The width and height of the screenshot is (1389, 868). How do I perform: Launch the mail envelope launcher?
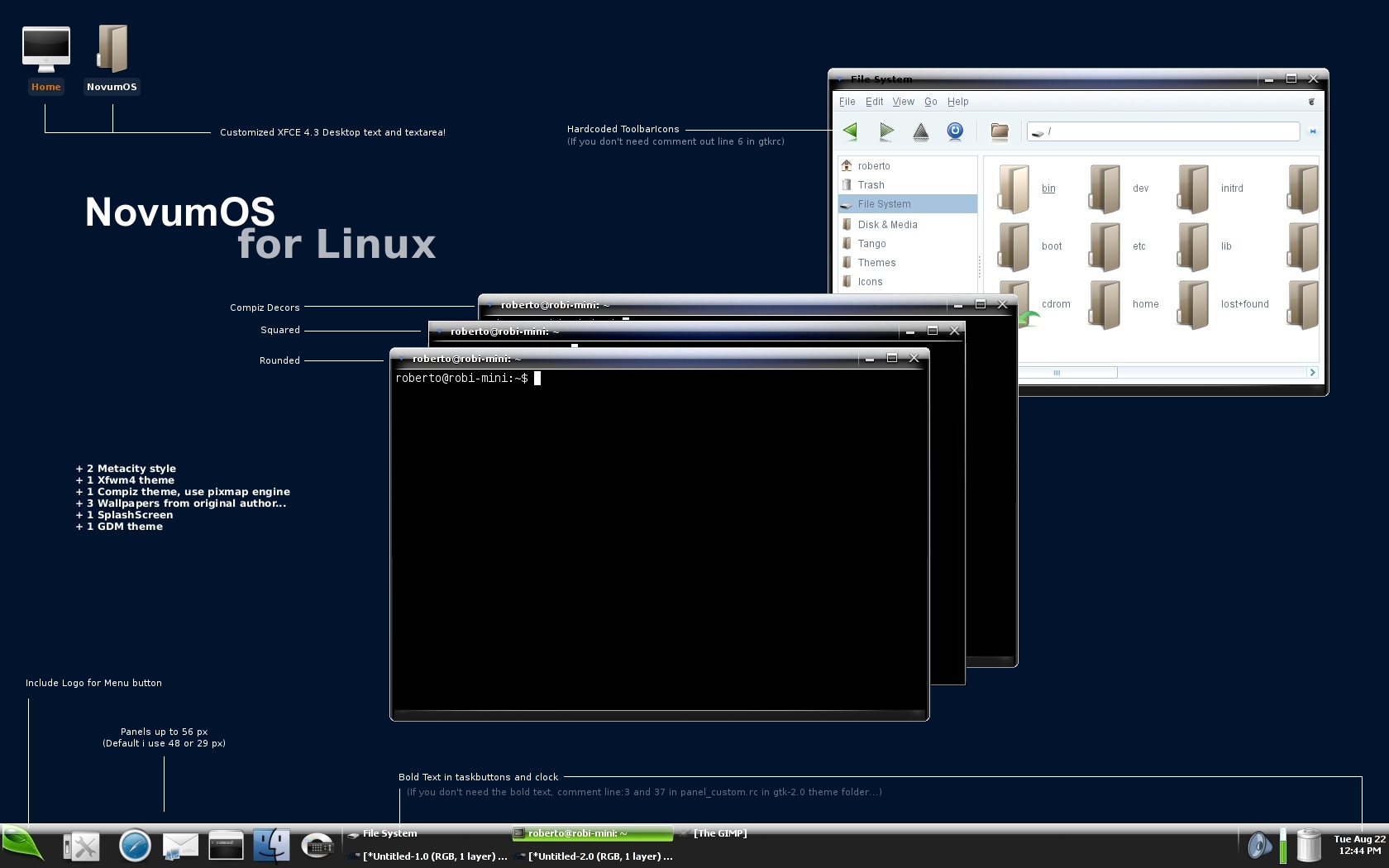tap(180, 847)
